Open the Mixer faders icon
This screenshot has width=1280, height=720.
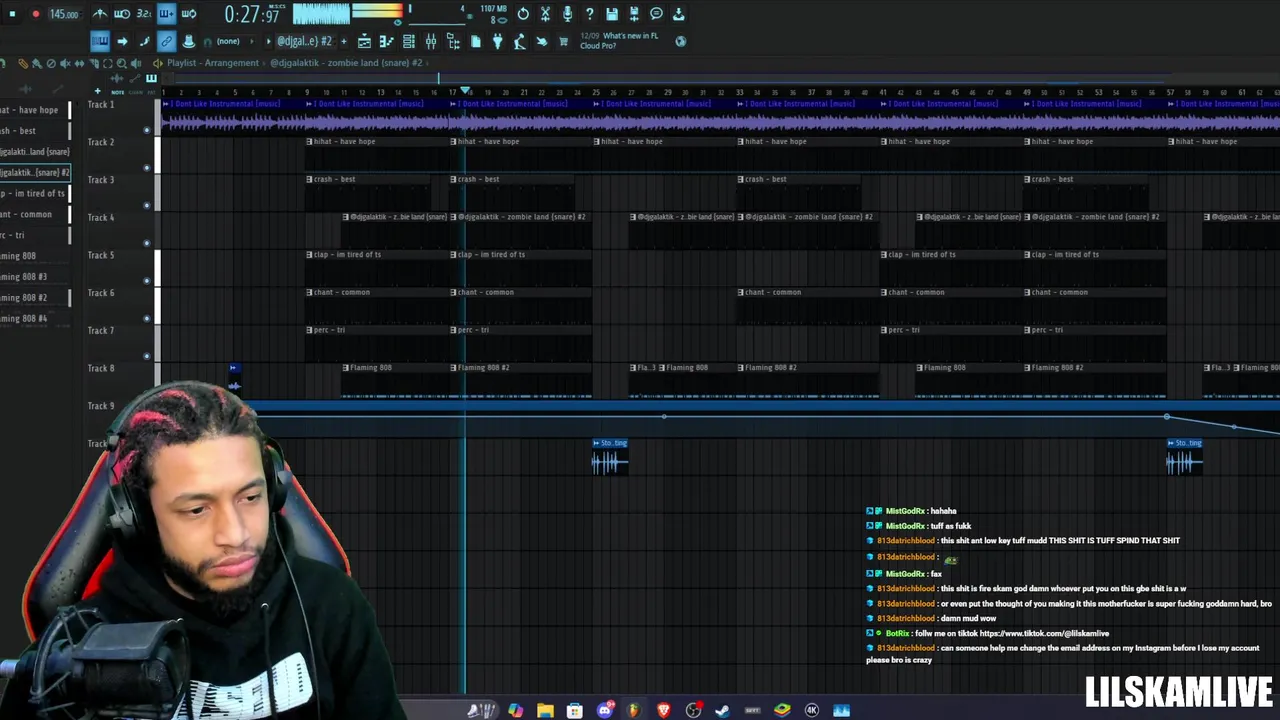(431, 41)
